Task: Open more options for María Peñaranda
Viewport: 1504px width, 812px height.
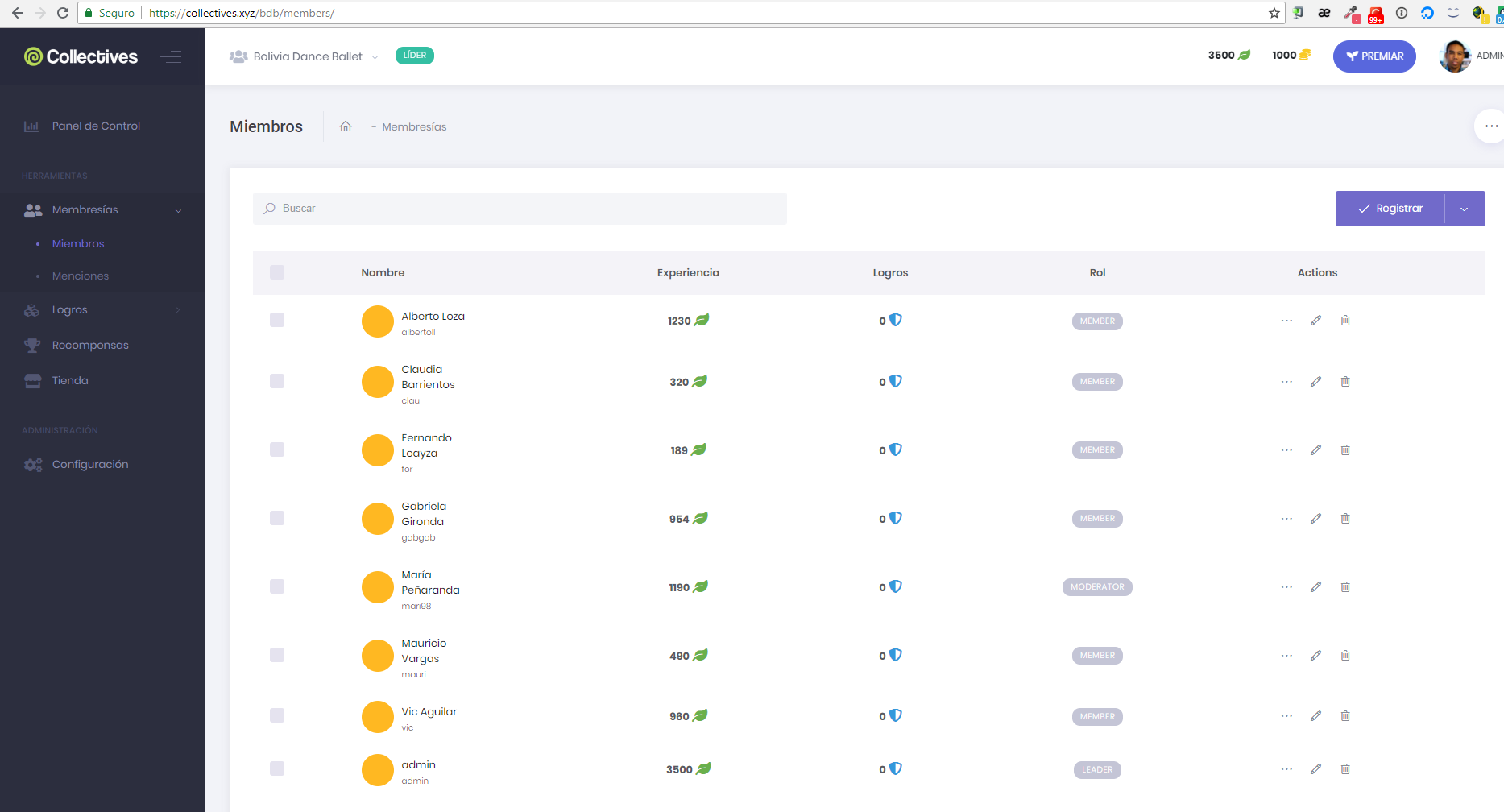Action: coord(1286,587)
